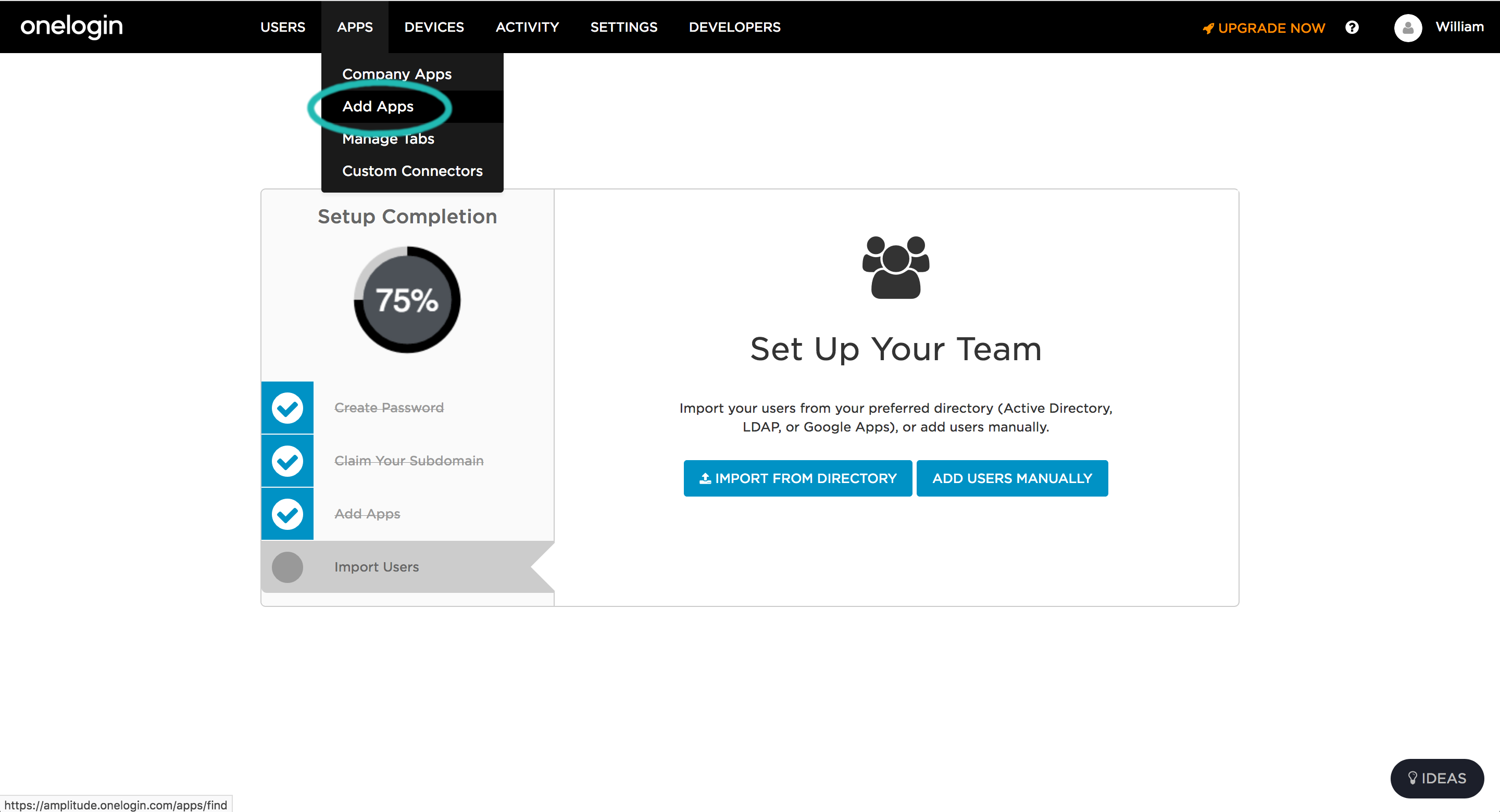
Task: Open the Ideas lightbulb widget
Action: (1436, 778)
